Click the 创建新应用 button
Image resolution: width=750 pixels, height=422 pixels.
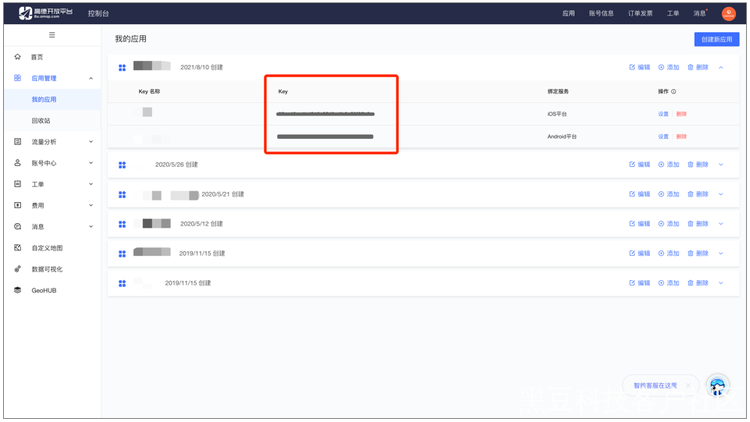pyautogui.click(x=717, y=39)
